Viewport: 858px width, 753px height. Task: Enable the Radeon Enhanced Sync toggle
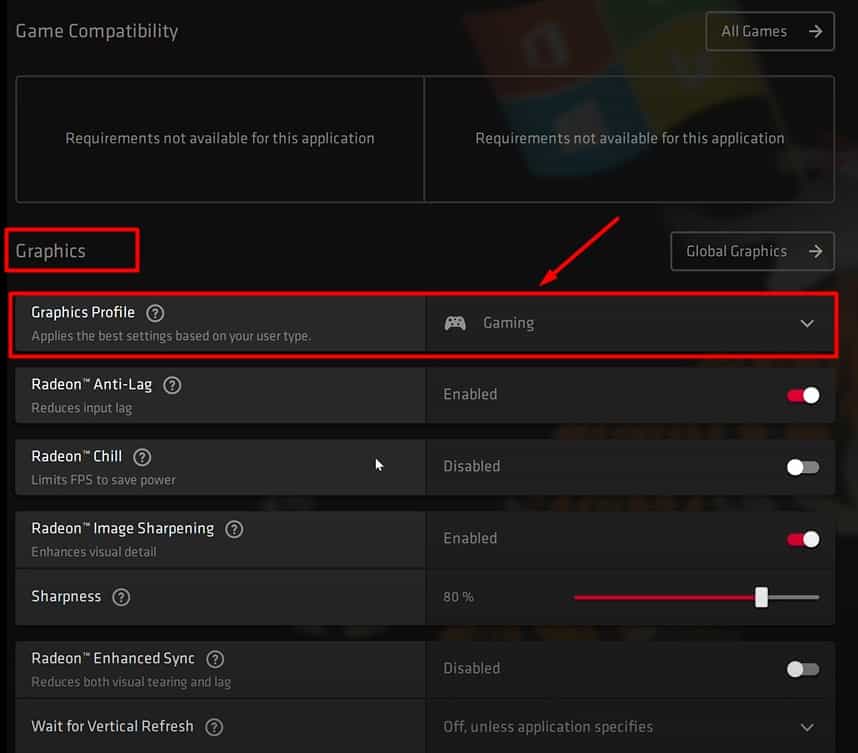pos(803,669)
